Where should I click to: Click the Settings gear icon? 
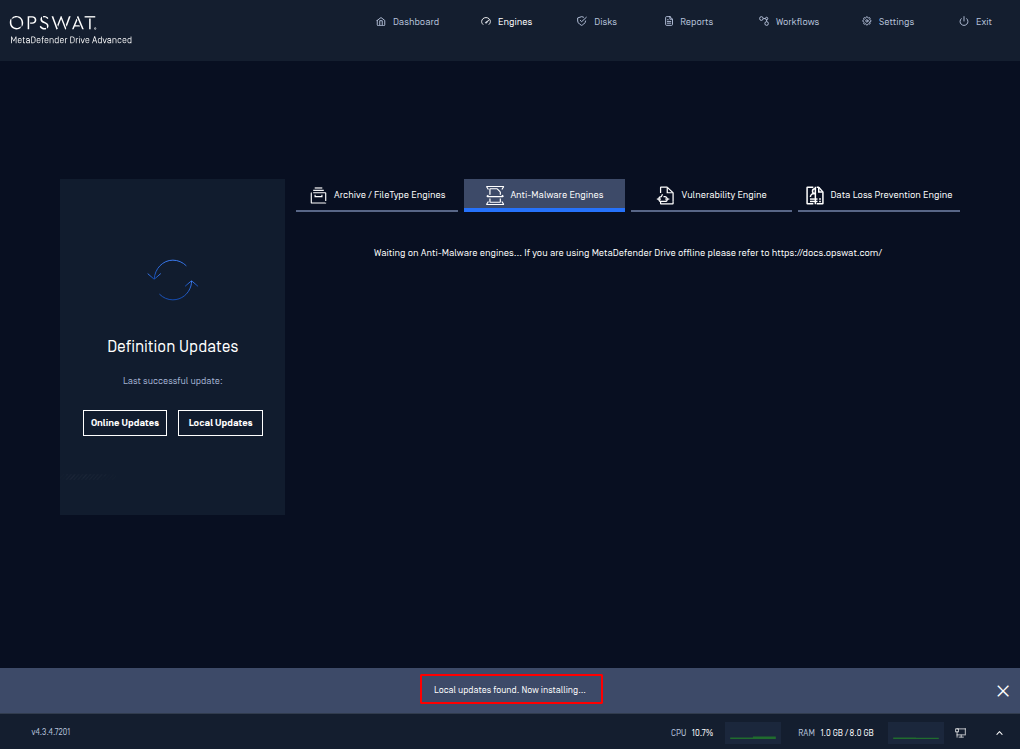866,21
